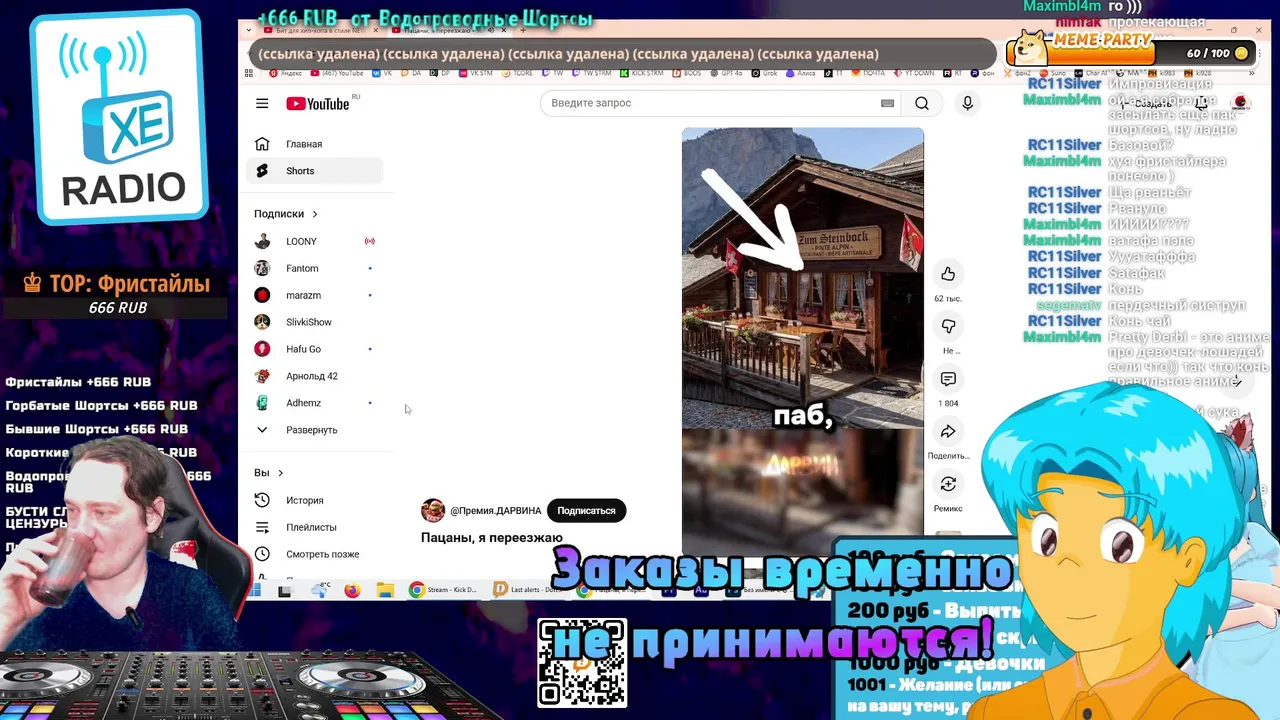Switch to 'Stream - Kick D...' taskbar window
Image resolution: width=1280 pixels, height=720 pixels.
coord(445,590)
